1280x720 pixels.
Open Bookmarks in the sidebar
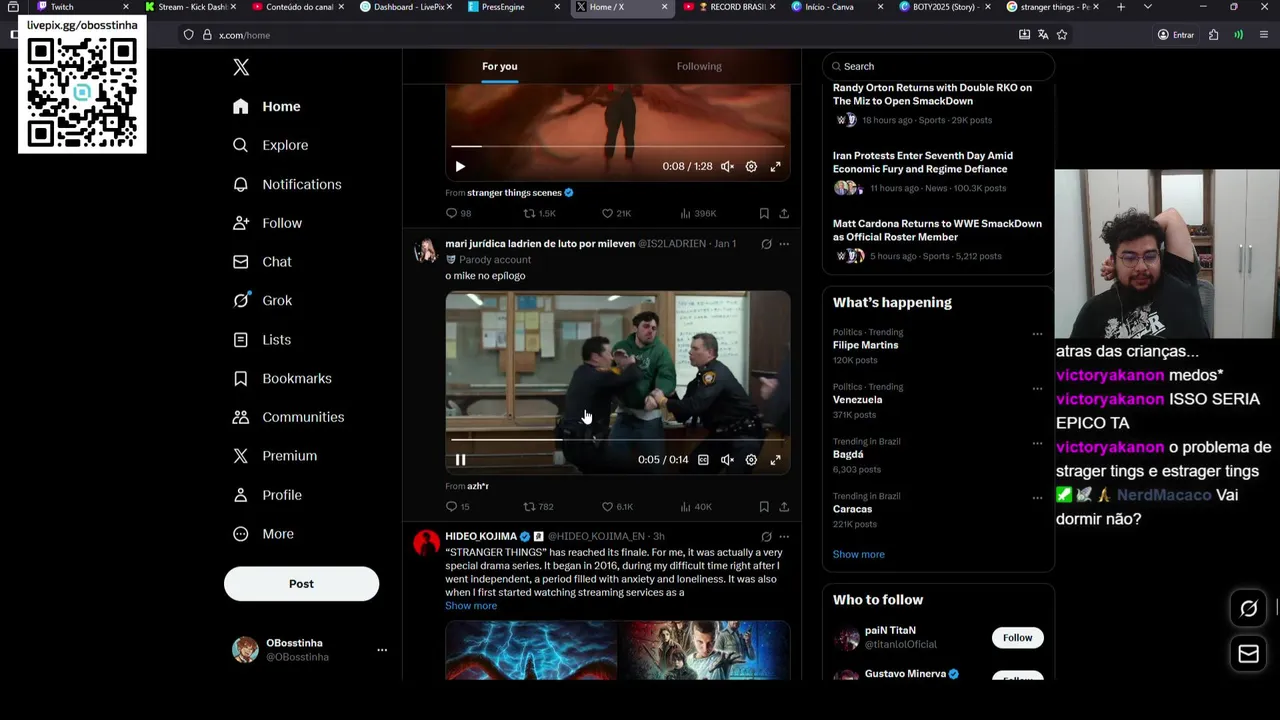point(282,378)
